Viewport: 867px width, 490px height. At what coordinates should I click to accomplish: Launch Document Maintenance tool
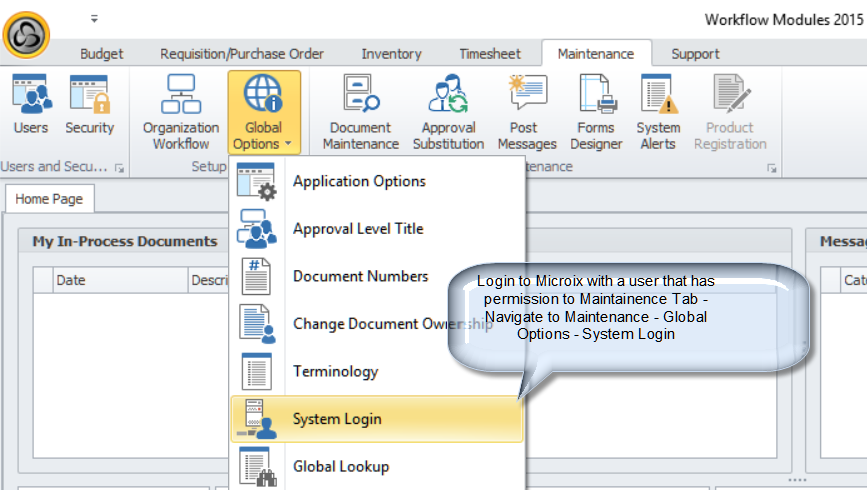[360, 112]
